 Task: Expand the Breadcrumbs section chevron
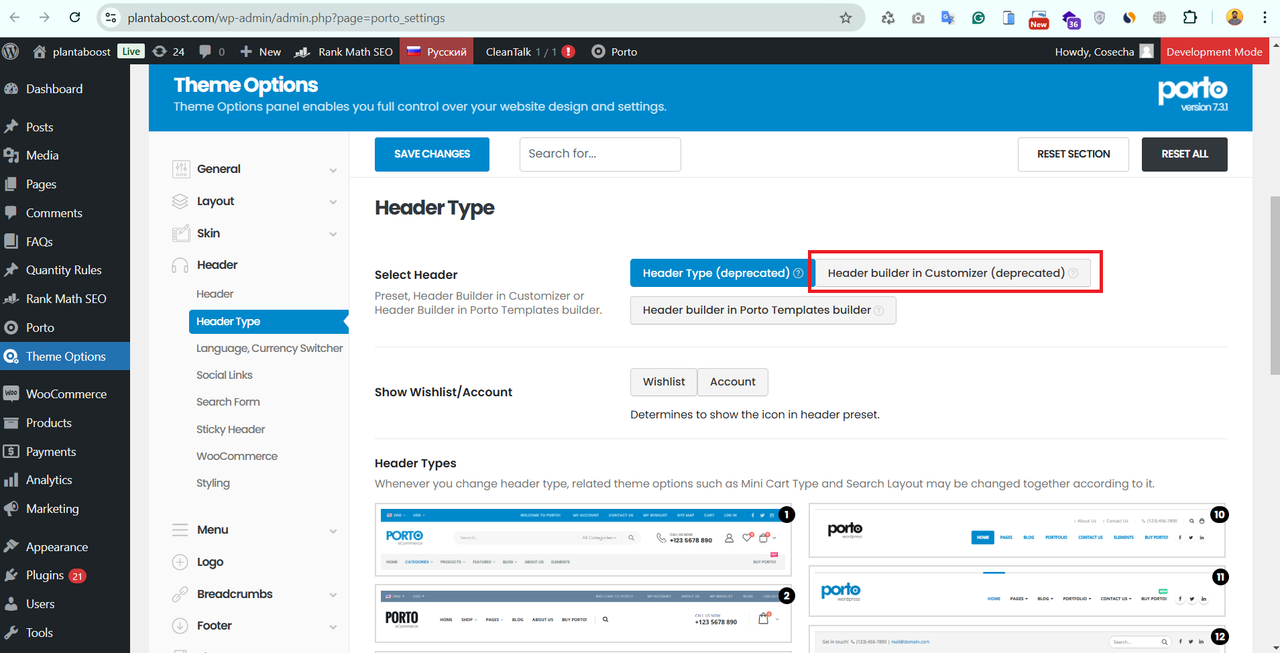333,595
